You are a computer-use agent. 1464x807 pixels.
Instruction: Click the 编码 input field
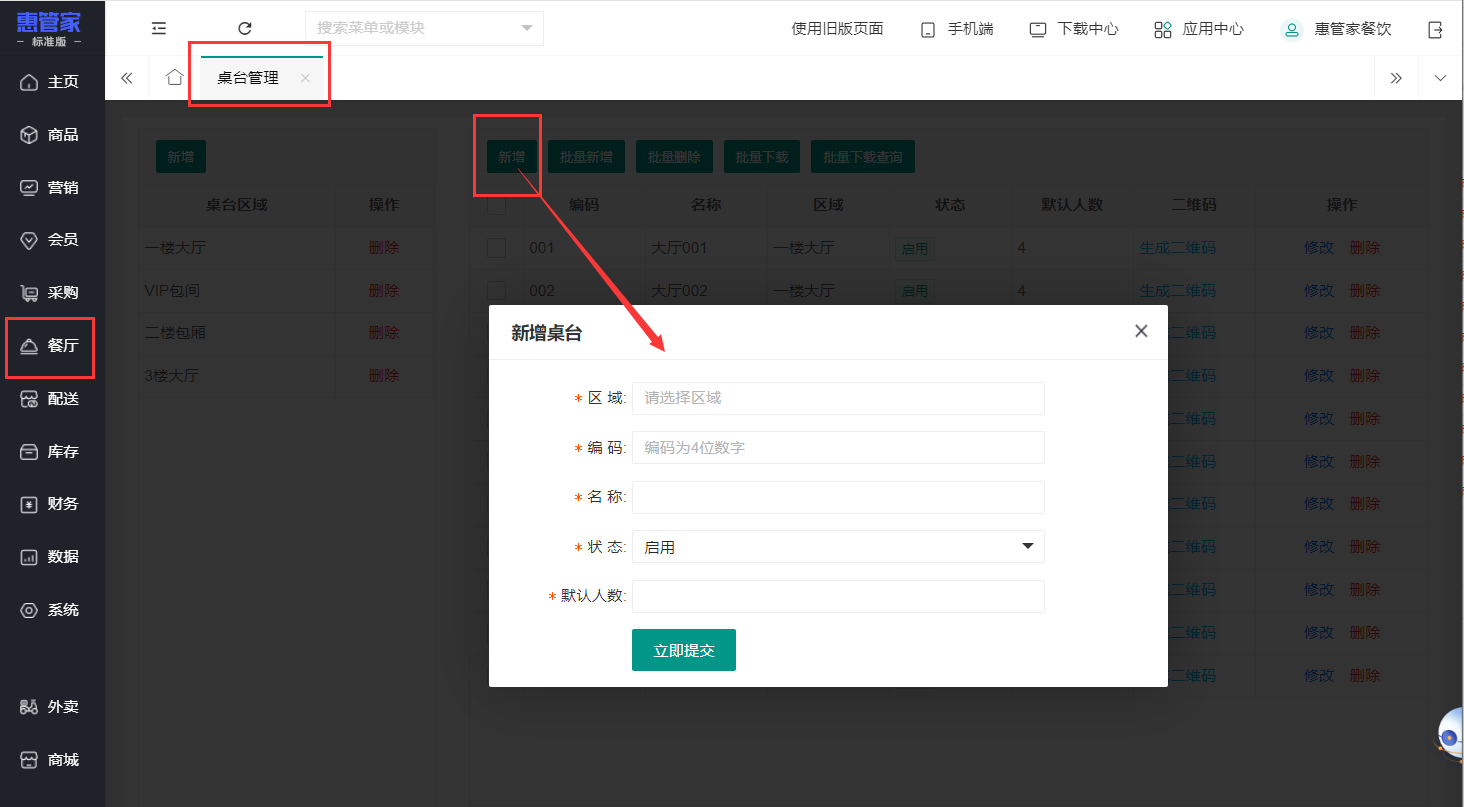(838, 448)
